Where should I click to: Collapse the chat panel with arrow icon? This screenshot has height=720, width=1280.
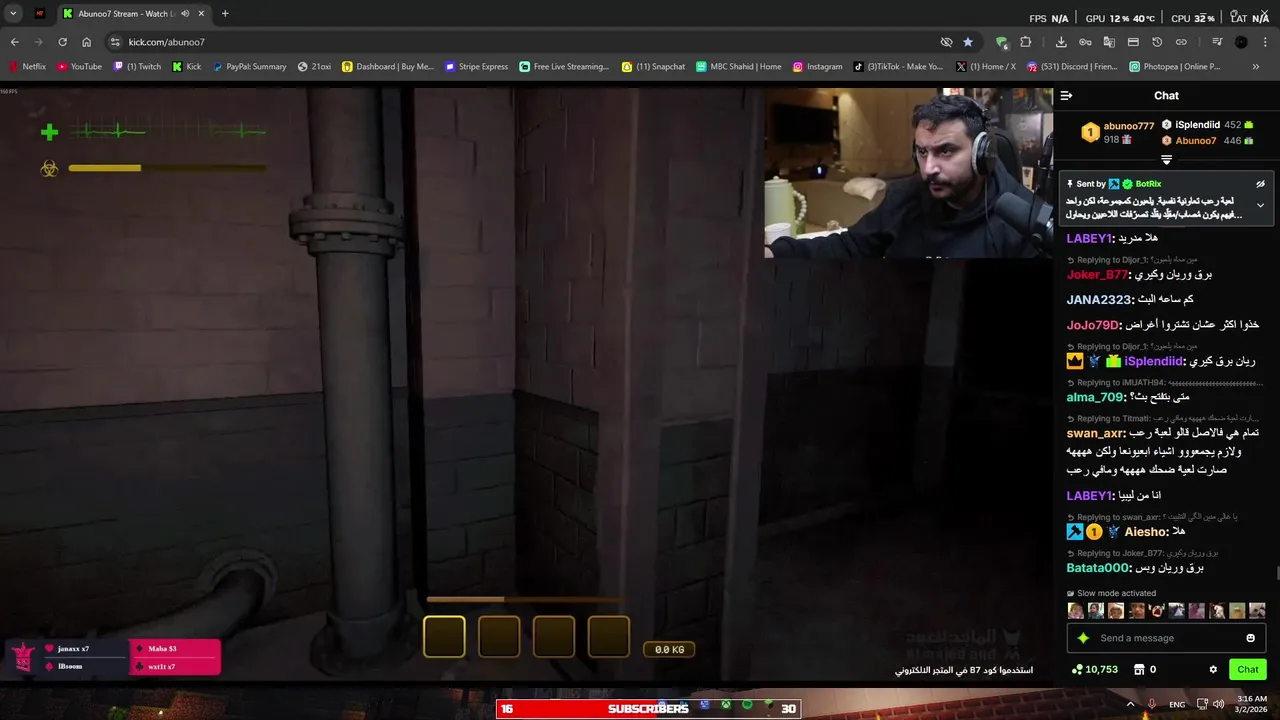click(x=1066, y=96)
